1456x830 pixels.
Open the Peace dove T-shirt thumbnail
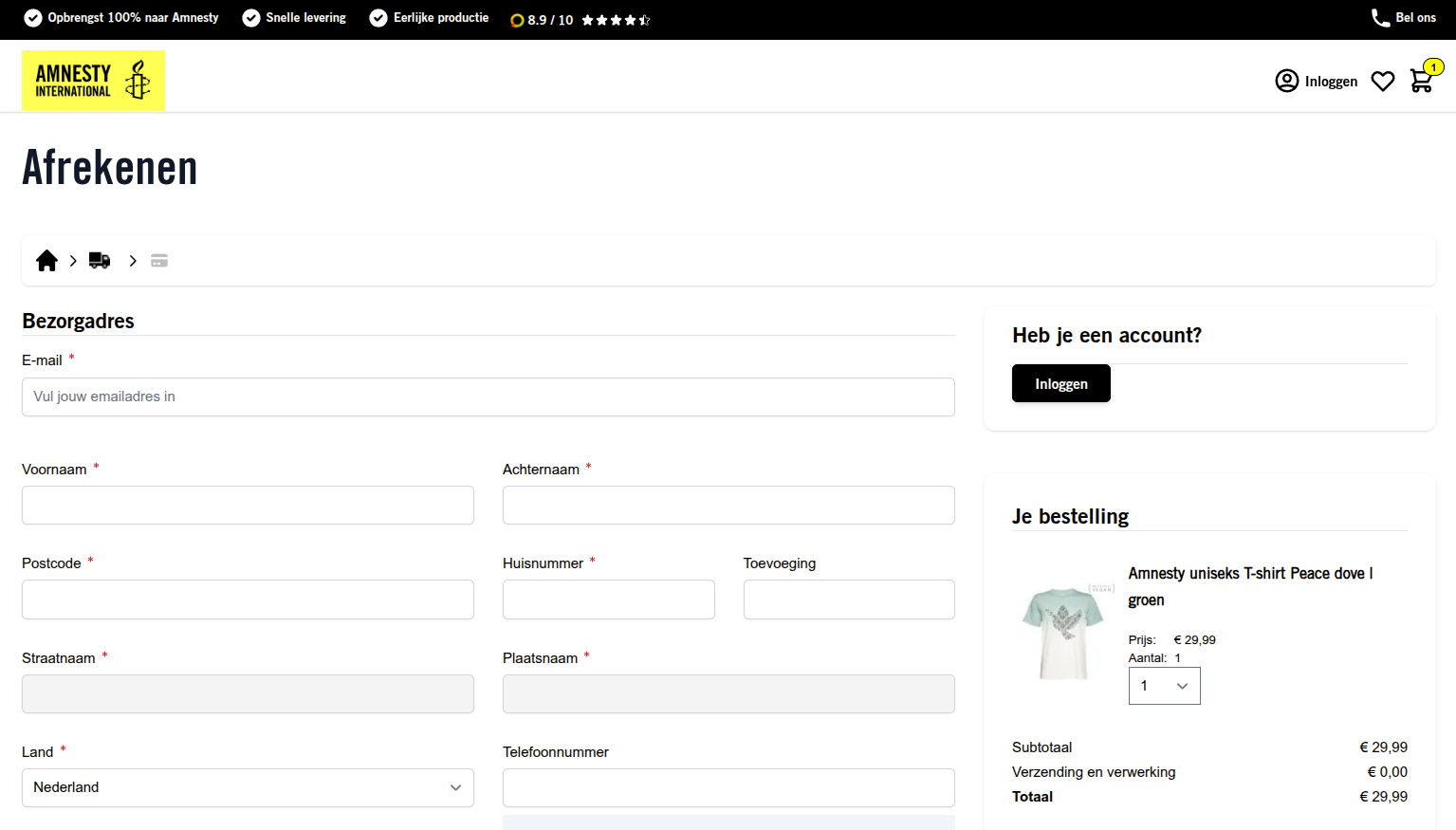[1063, 633]
